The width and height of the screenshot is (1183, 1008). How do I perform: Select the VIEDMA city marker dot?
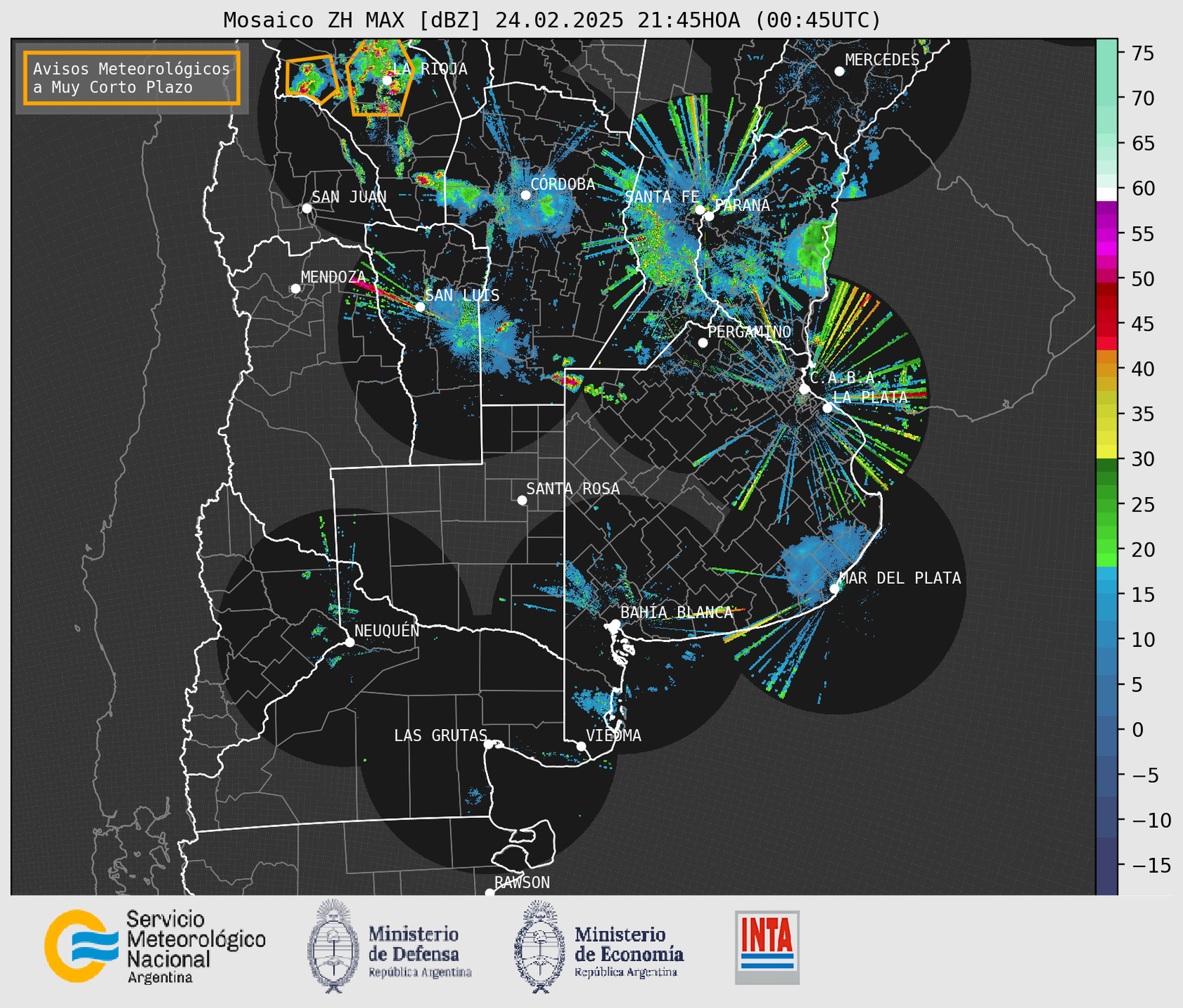[581, 746]
